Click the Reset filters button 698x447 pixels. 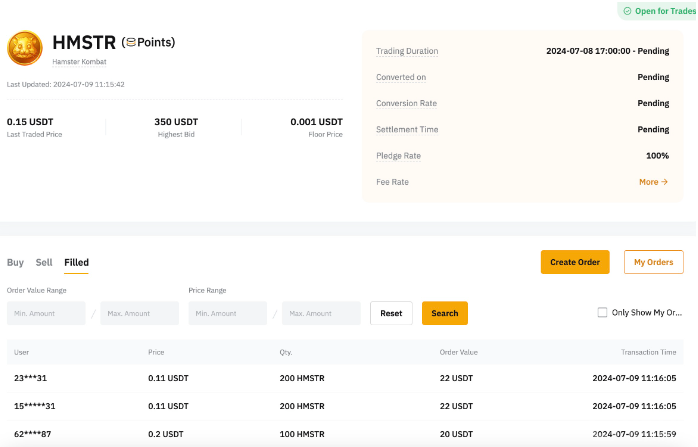391,313
